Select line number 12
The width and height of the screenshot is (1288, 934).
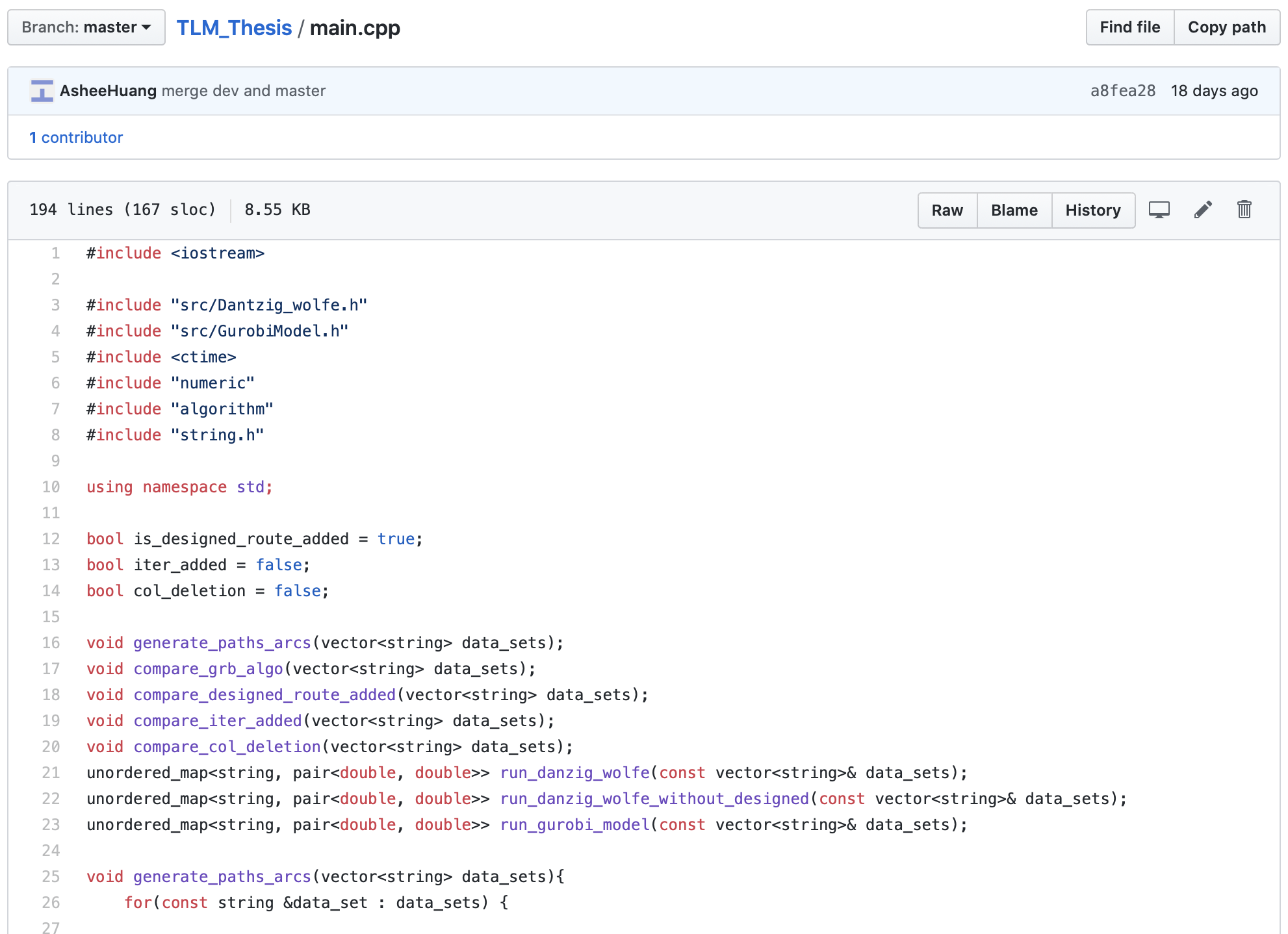(x=51, y=539)
